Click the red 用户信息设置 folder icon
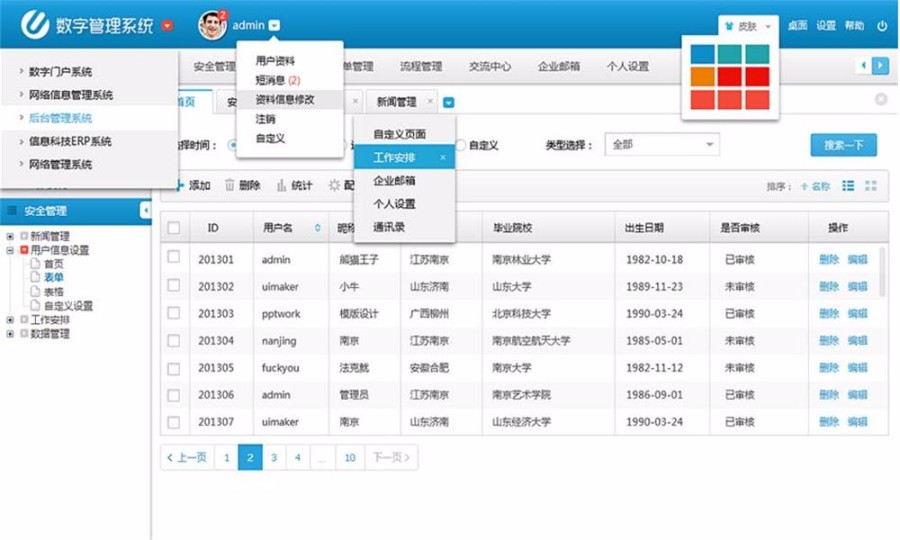 point(24,250)
